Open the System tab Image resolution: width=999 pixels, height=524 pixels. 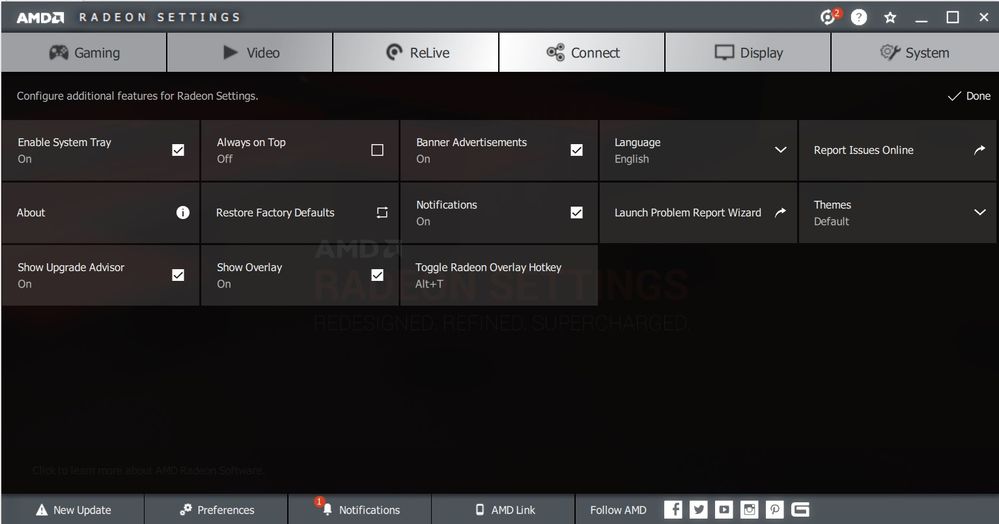click(x=915, y=52)
